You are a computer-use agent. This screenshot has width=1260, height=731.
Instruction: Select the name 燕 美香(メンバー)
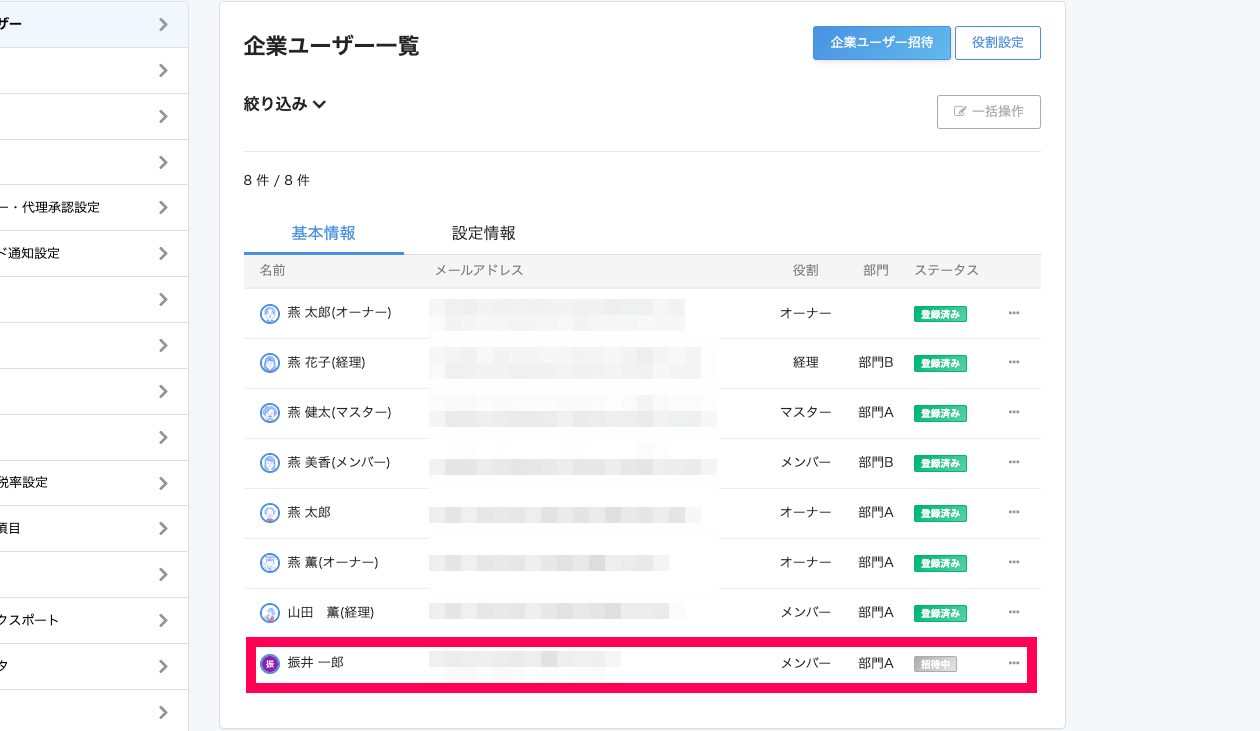click(339, 463)
